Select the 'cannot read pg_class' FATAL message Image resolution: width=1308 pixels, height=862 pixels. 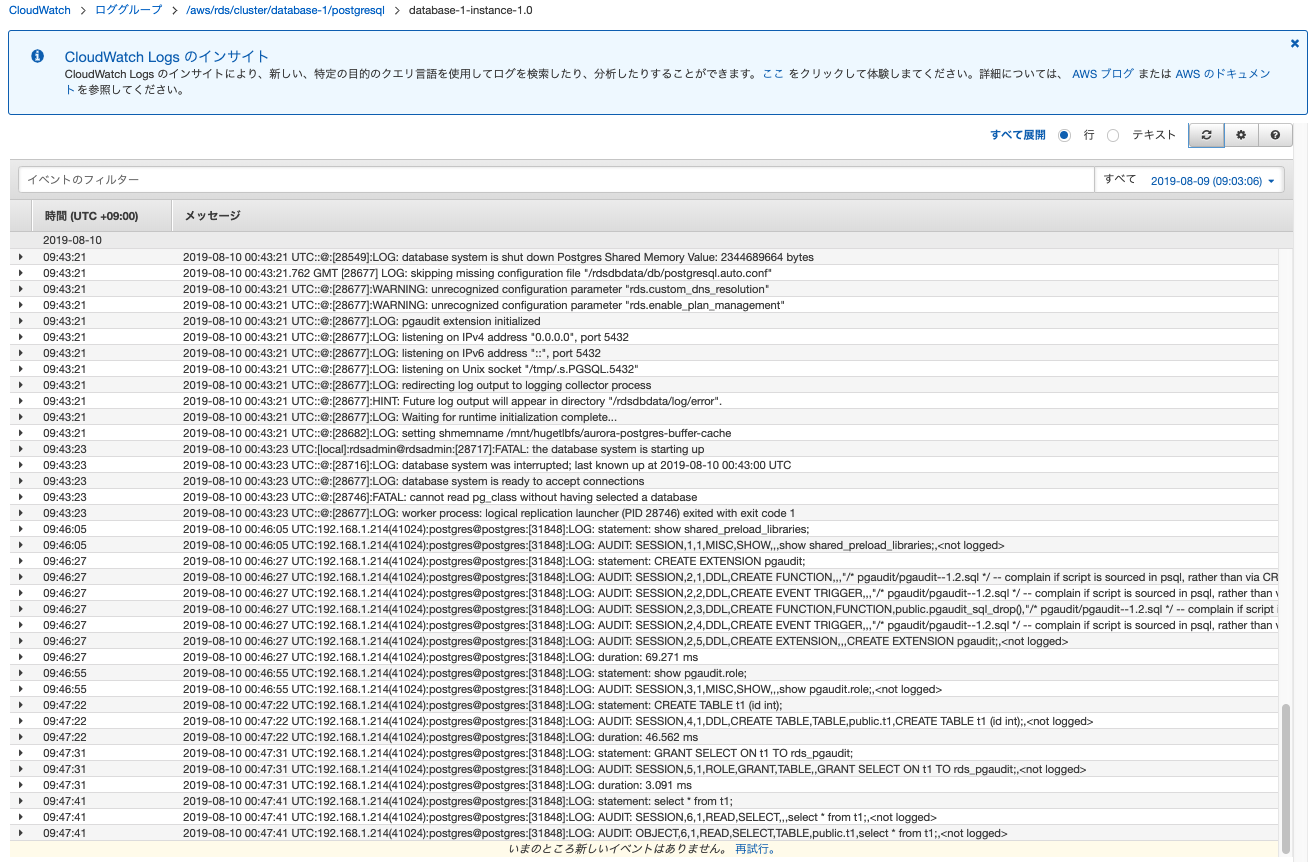point(440,497)
